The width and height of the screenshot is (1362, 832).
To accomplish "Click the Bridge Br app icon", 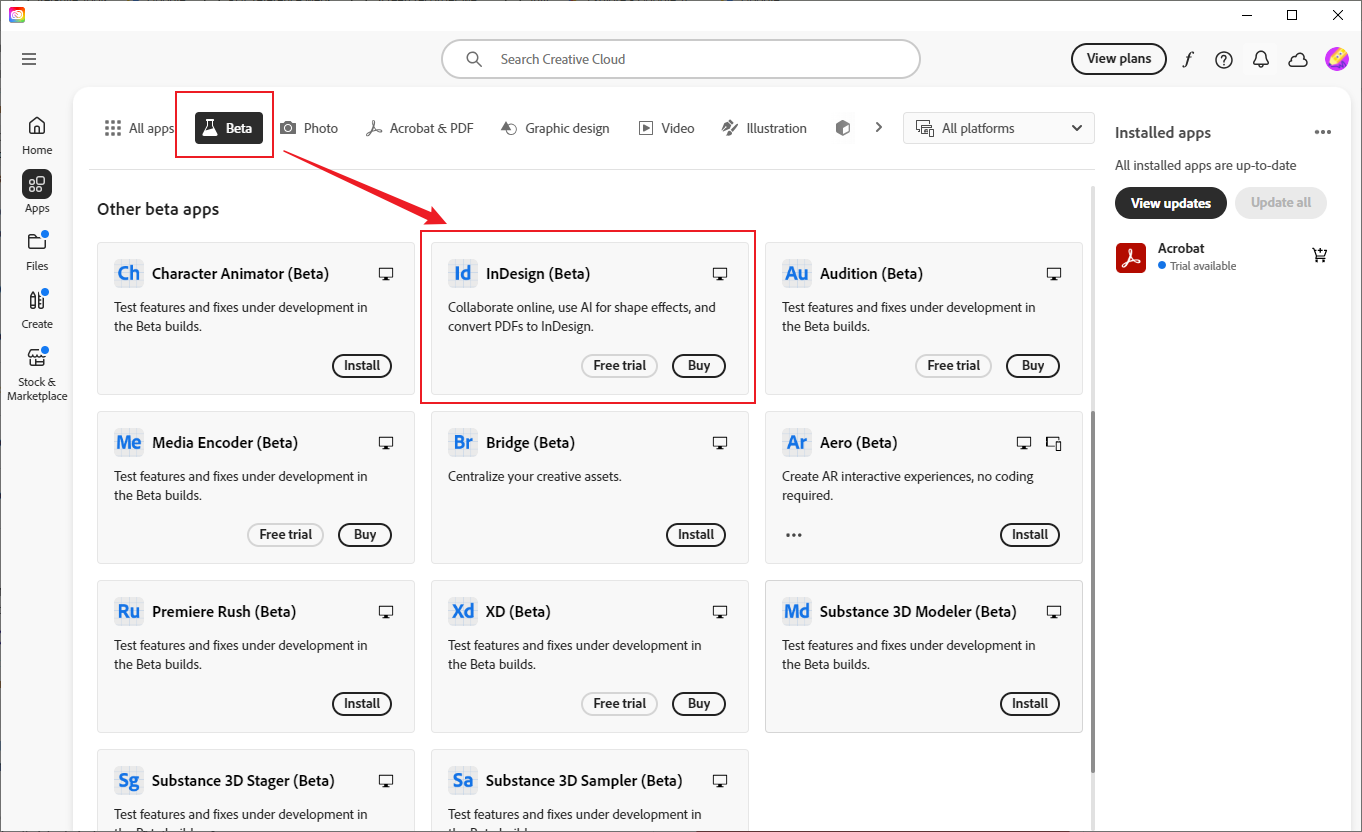I will click(463, 442).
